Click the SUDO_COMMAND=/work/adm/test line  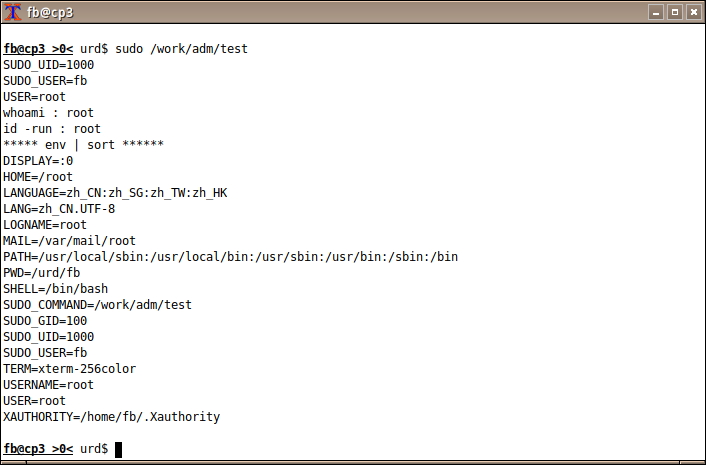97,305
